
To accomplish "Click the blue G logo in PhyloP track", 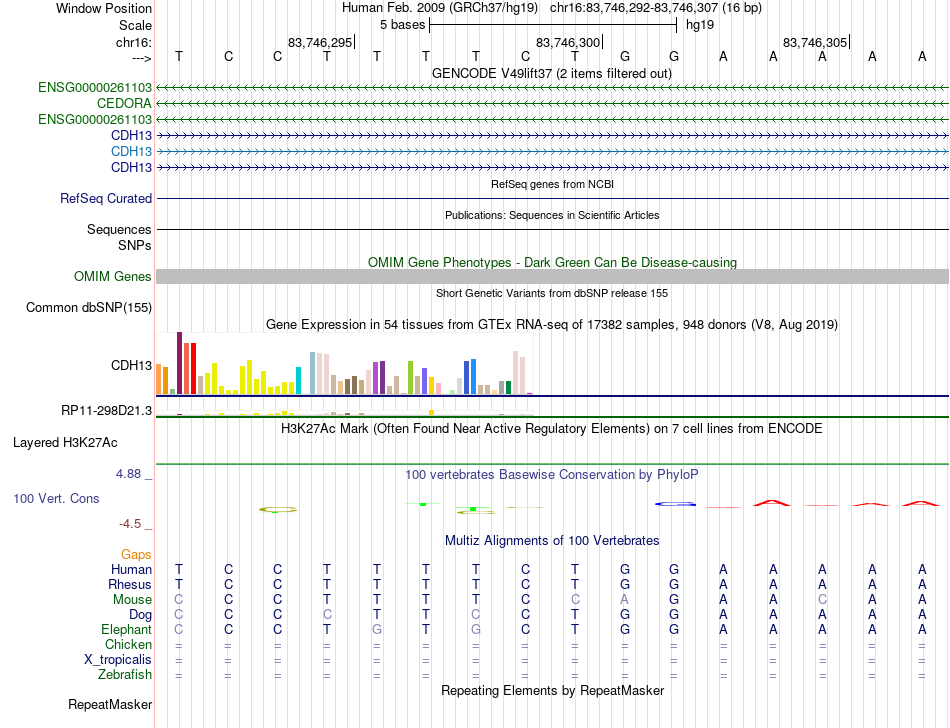I will click(x=675, y=504).
